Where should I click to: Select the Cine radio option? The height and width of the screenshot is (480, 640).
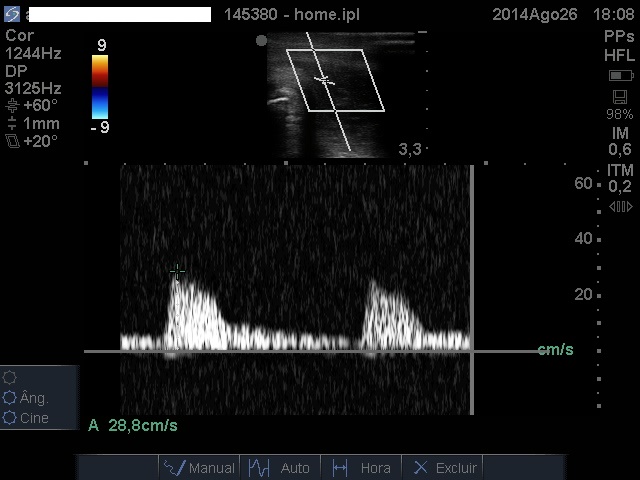coord(10,418)
